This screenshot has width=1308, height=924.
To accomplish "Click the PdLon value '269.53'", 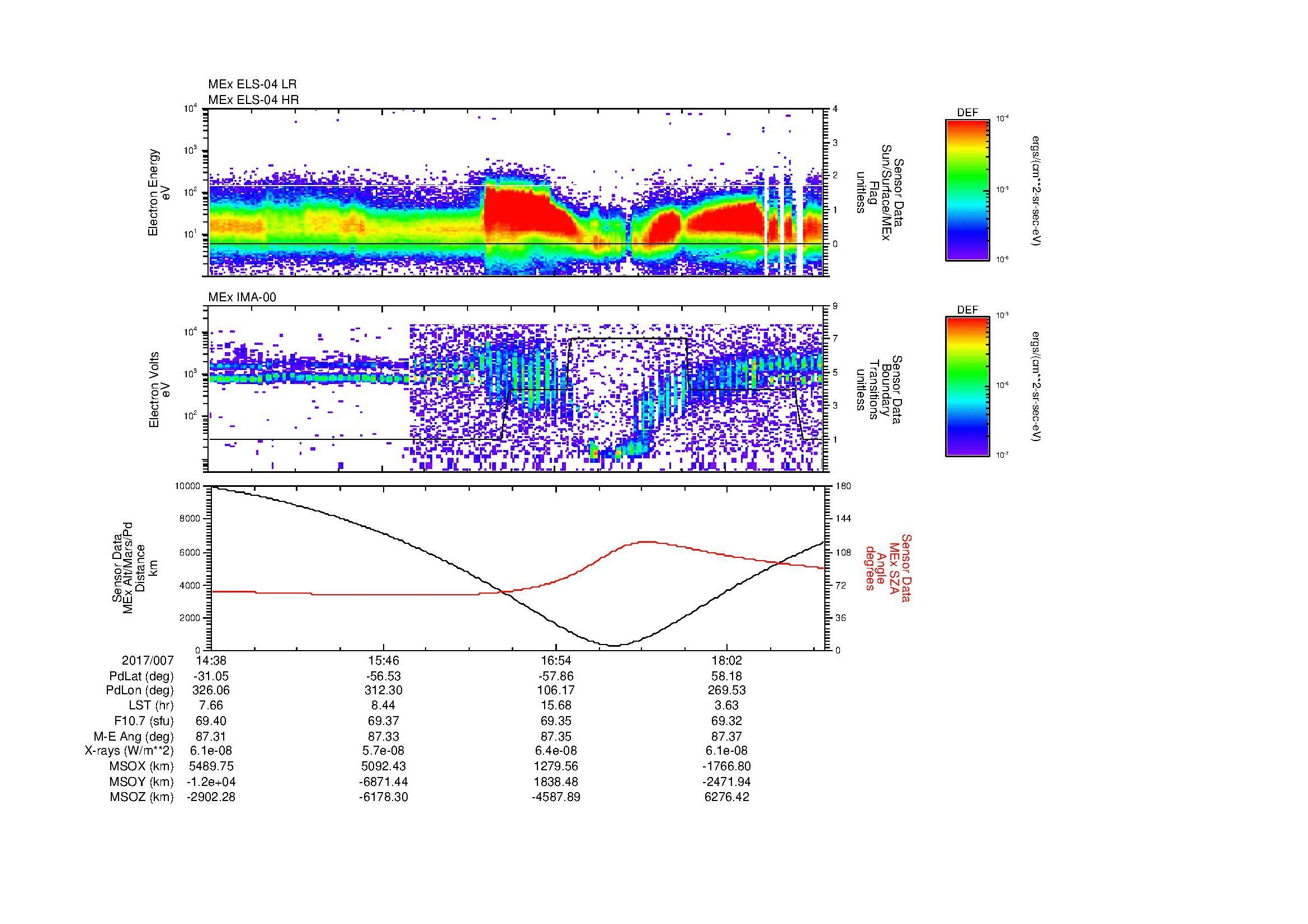I will click(727, 690).
